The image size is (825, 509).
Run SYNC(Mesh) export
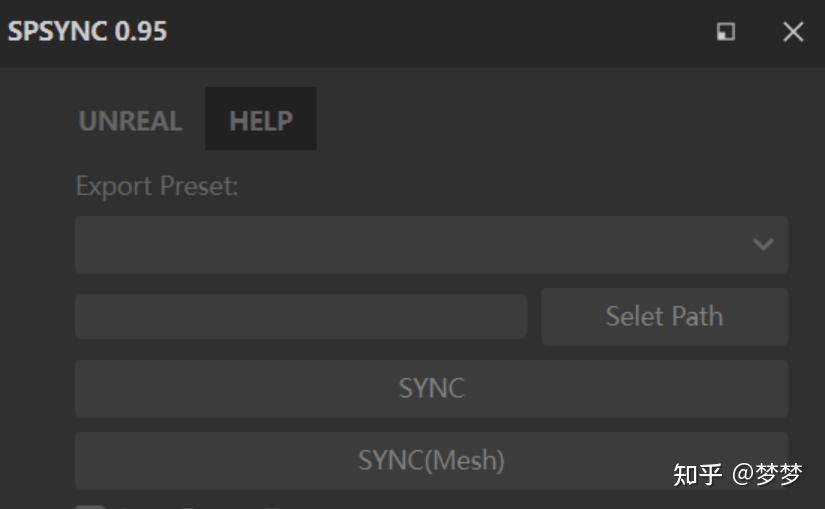431,460
